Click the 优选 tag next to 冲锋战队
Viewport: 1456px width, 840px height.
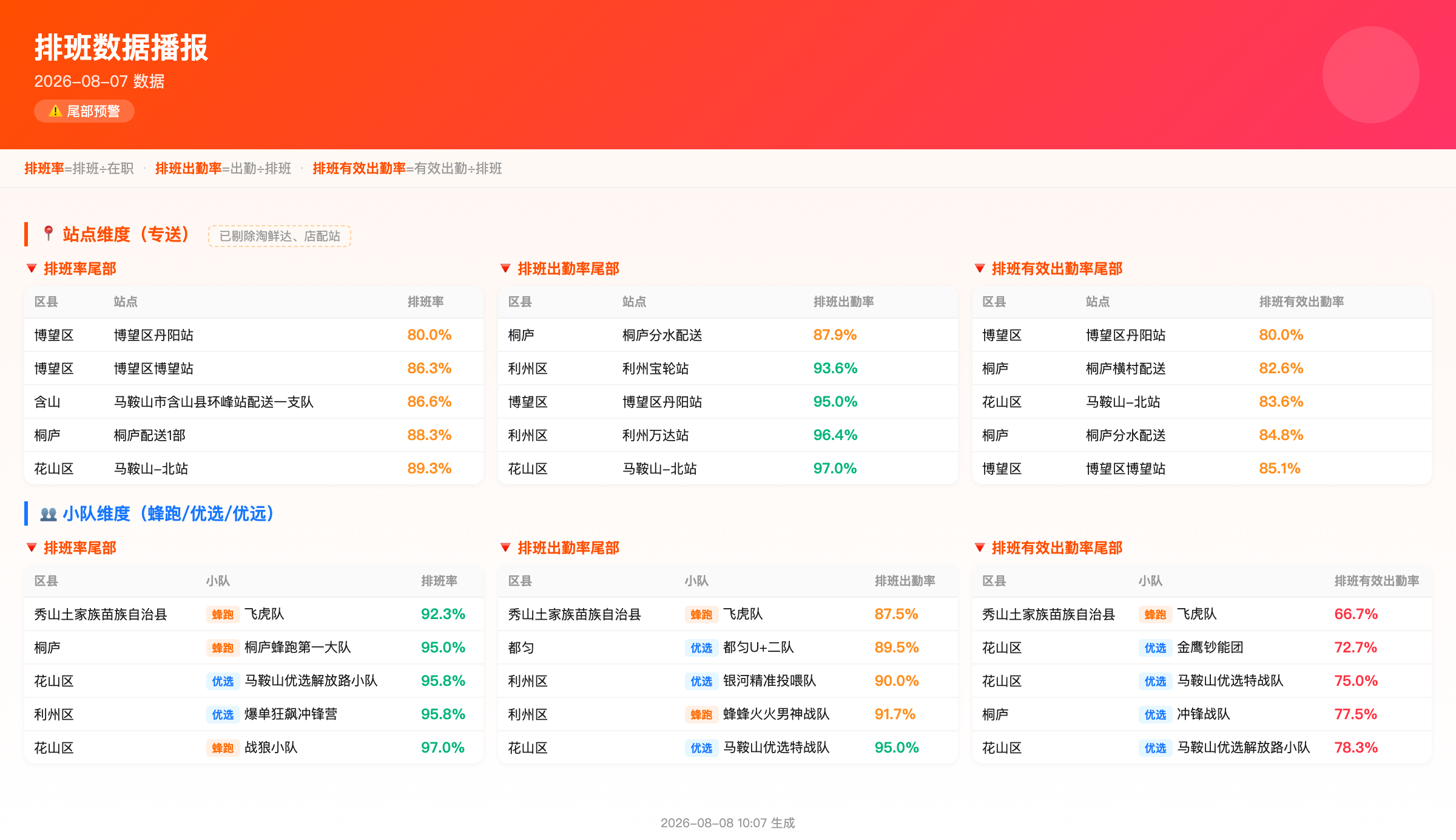pyautogui.click(x=1155, y=714)
